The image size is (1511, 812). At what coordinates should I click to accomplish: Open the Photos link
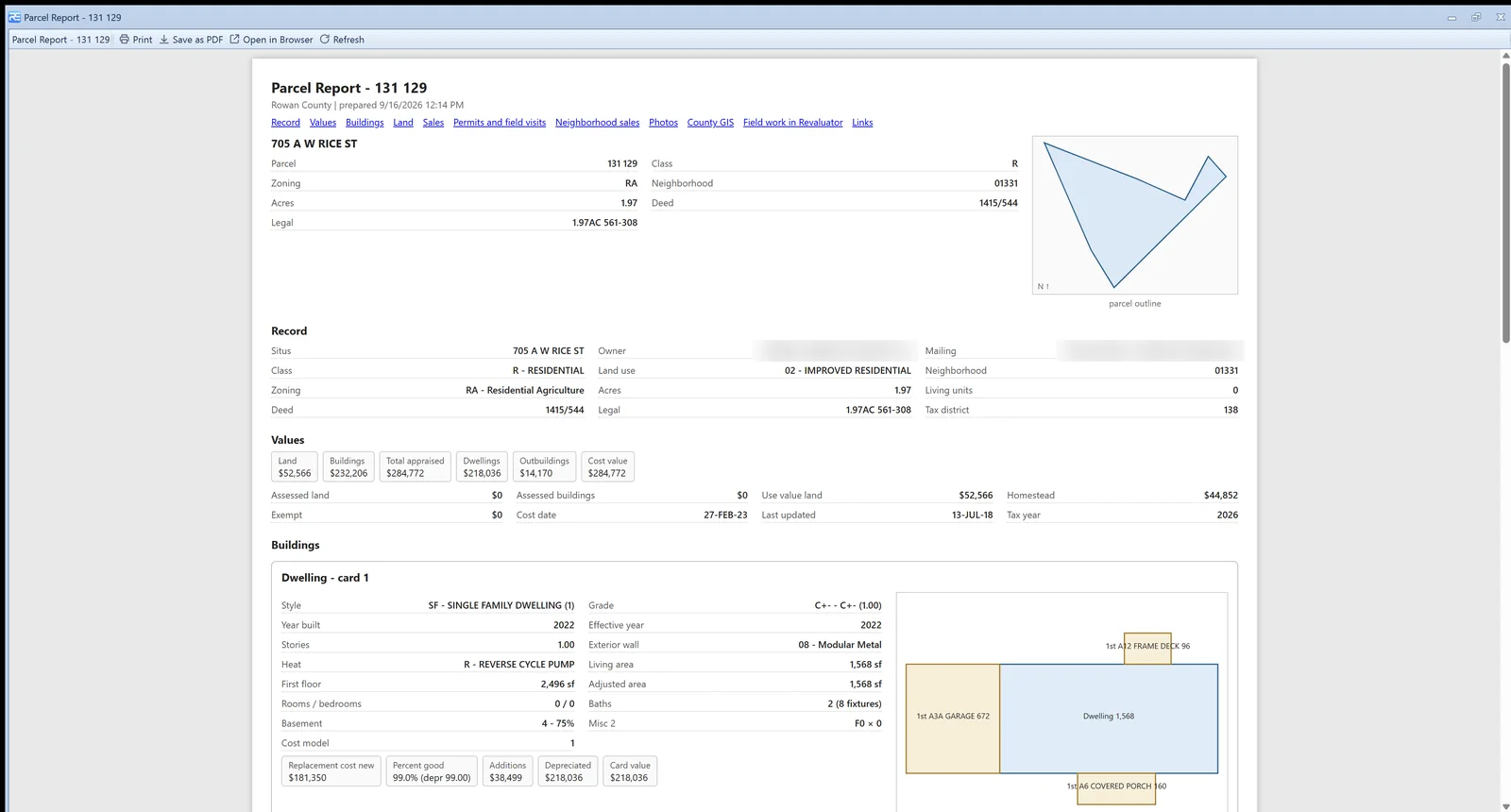point(663,123)
